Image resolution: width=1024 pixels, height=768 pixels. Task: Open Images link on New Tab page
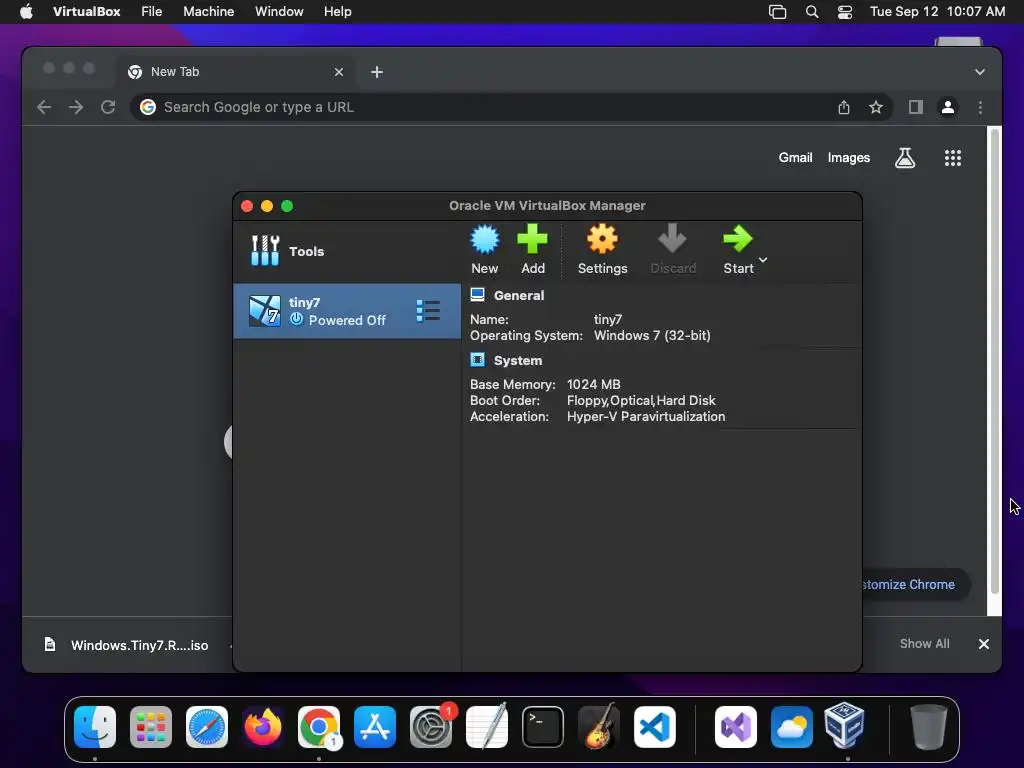(848, 157)
